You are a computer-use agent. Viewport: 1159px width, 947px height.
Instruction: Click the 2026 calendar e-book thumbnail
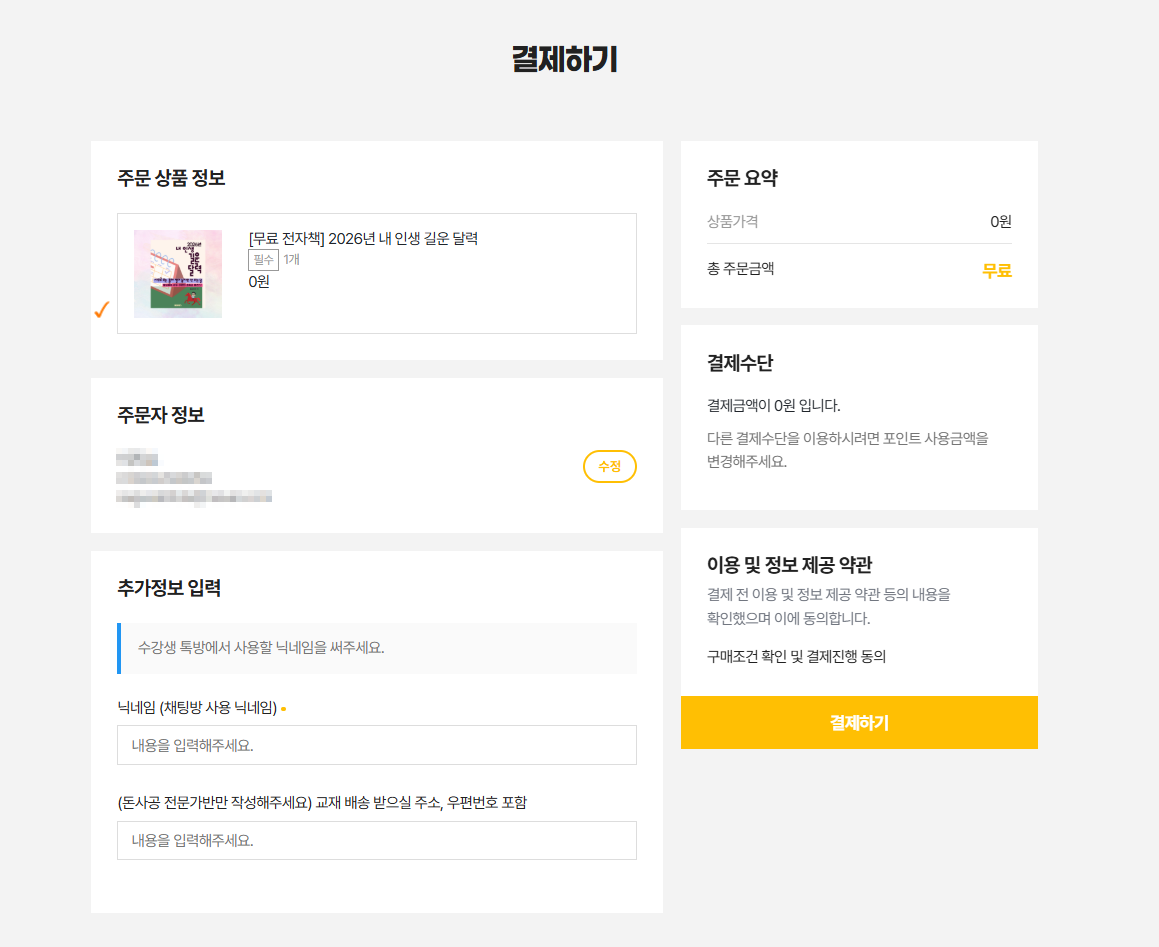point(178,274)
